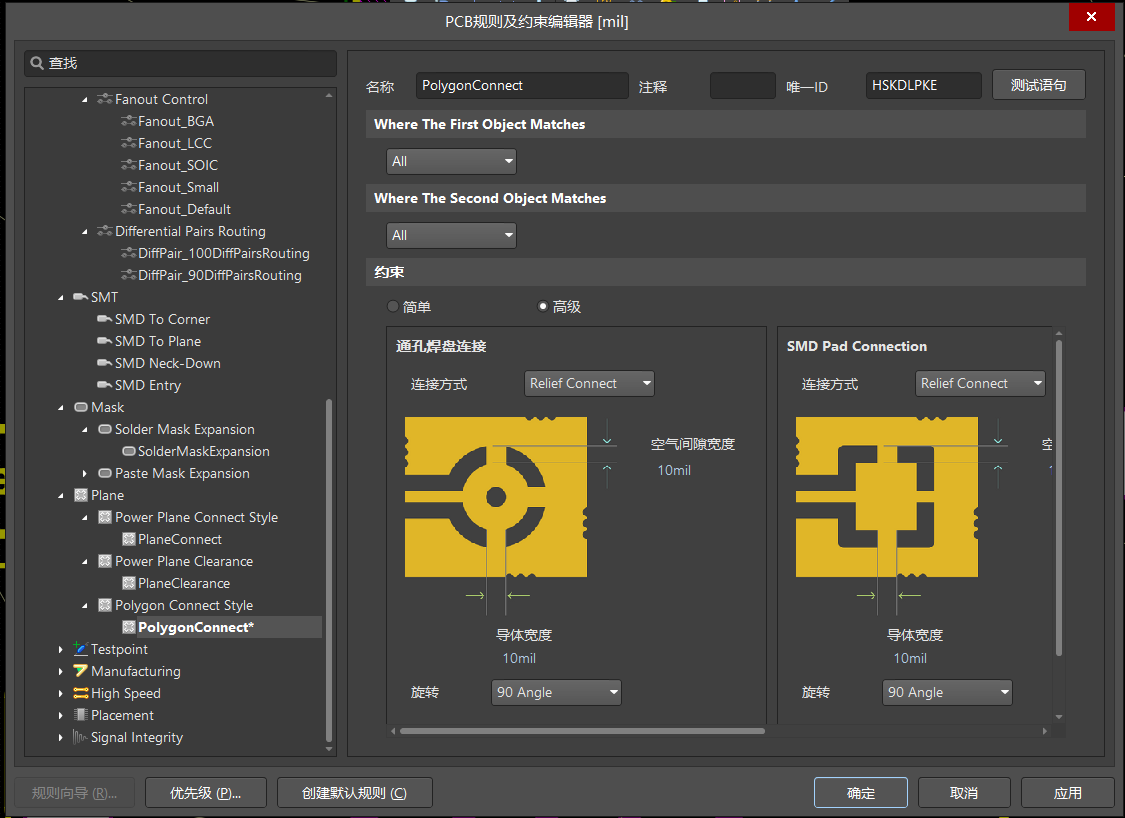Image resolution: width=1125 pixels, height=818 pixels.
Task: Click the PlaneConnect rule icon
Action: coord(129,540)
